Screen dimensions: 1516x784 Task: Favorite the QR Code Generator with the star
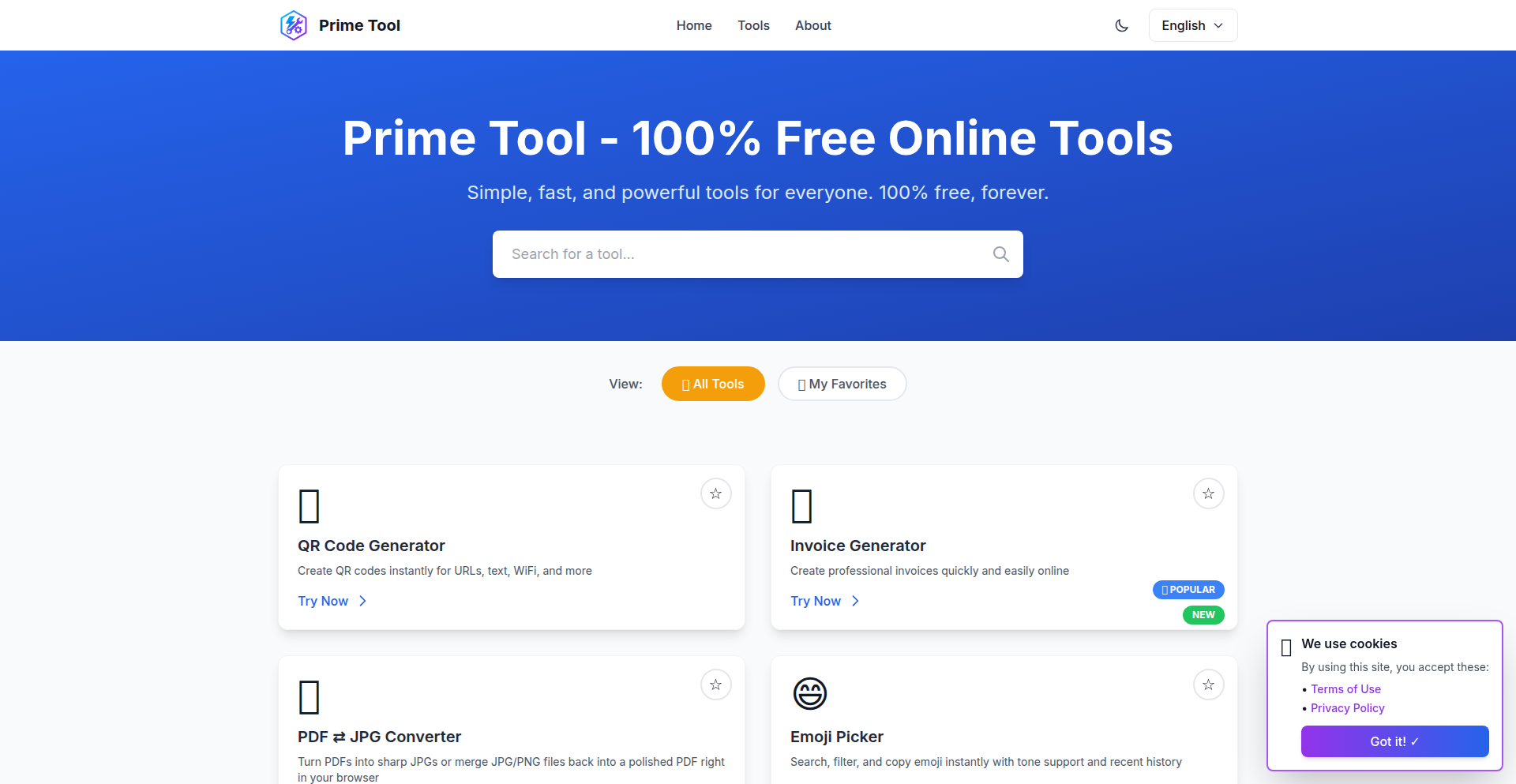715,493
